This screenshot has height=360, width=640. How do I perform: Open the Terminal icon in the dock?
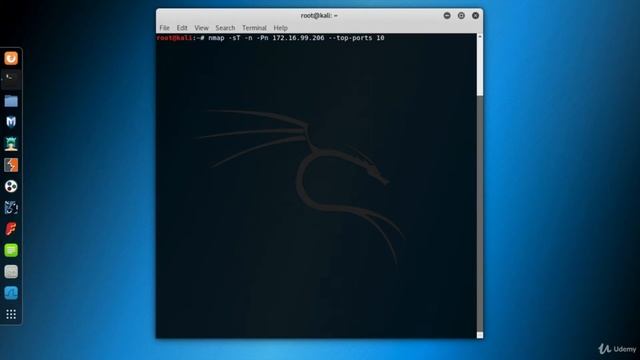coord(11,80)
